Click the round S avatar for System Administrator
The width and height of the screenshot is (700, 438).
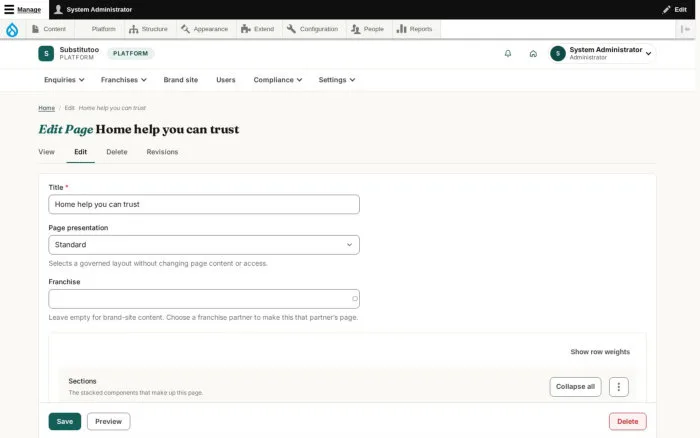558,54
